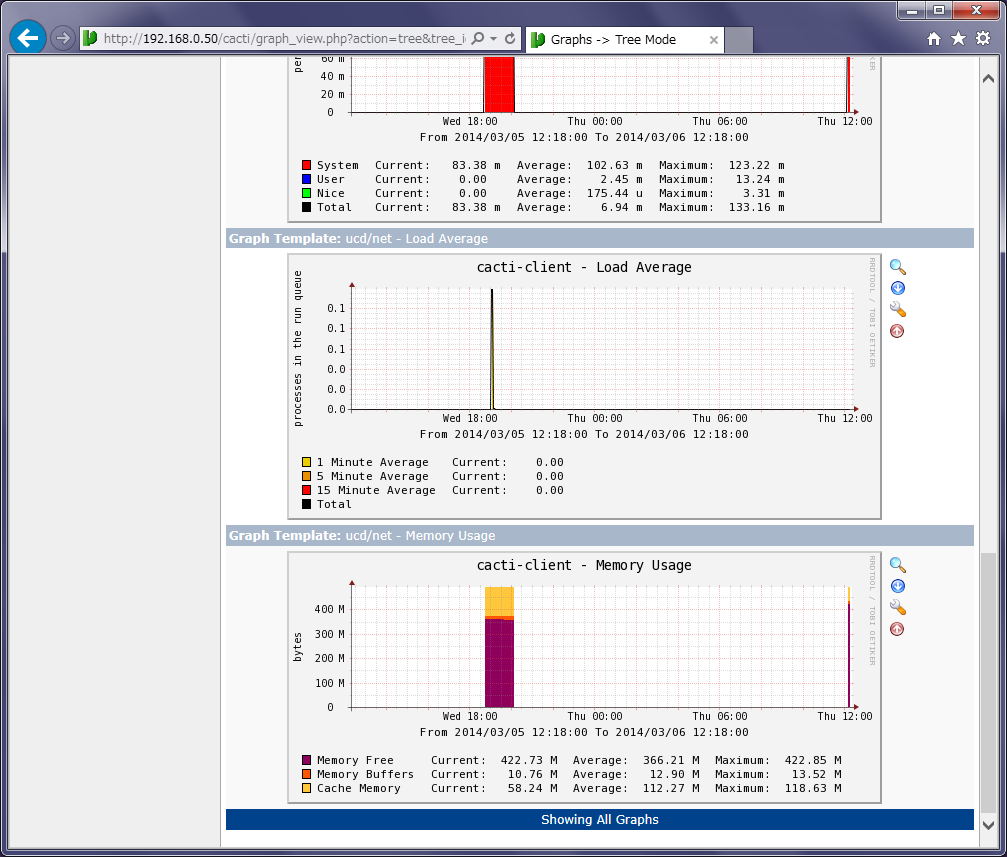Close the Graphs -> Tree Mode tab
Viewport: 1007px width, 857px height.
[714, 40]
